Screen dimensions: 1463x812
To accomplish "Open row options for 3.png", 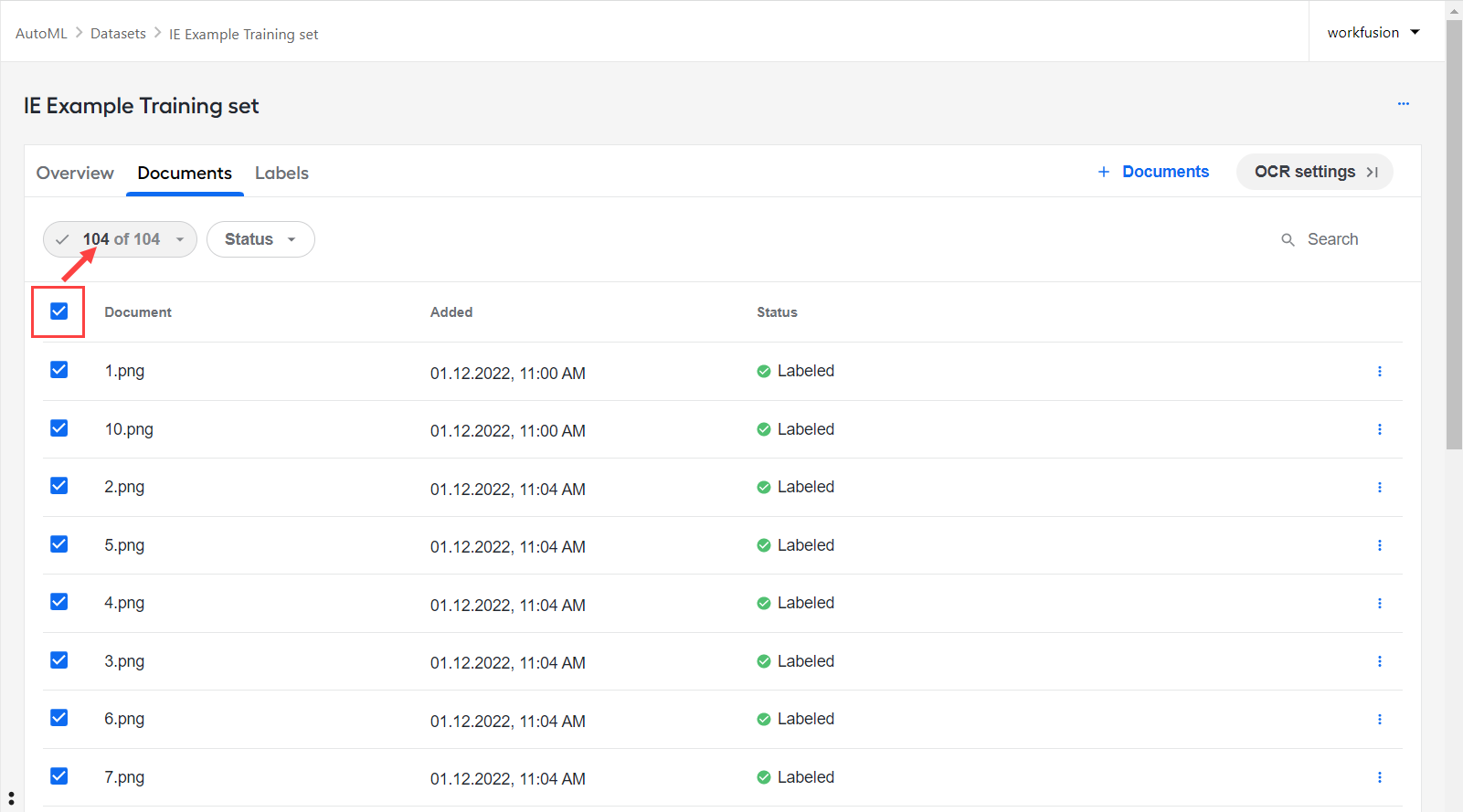I will pos(1379,661).
